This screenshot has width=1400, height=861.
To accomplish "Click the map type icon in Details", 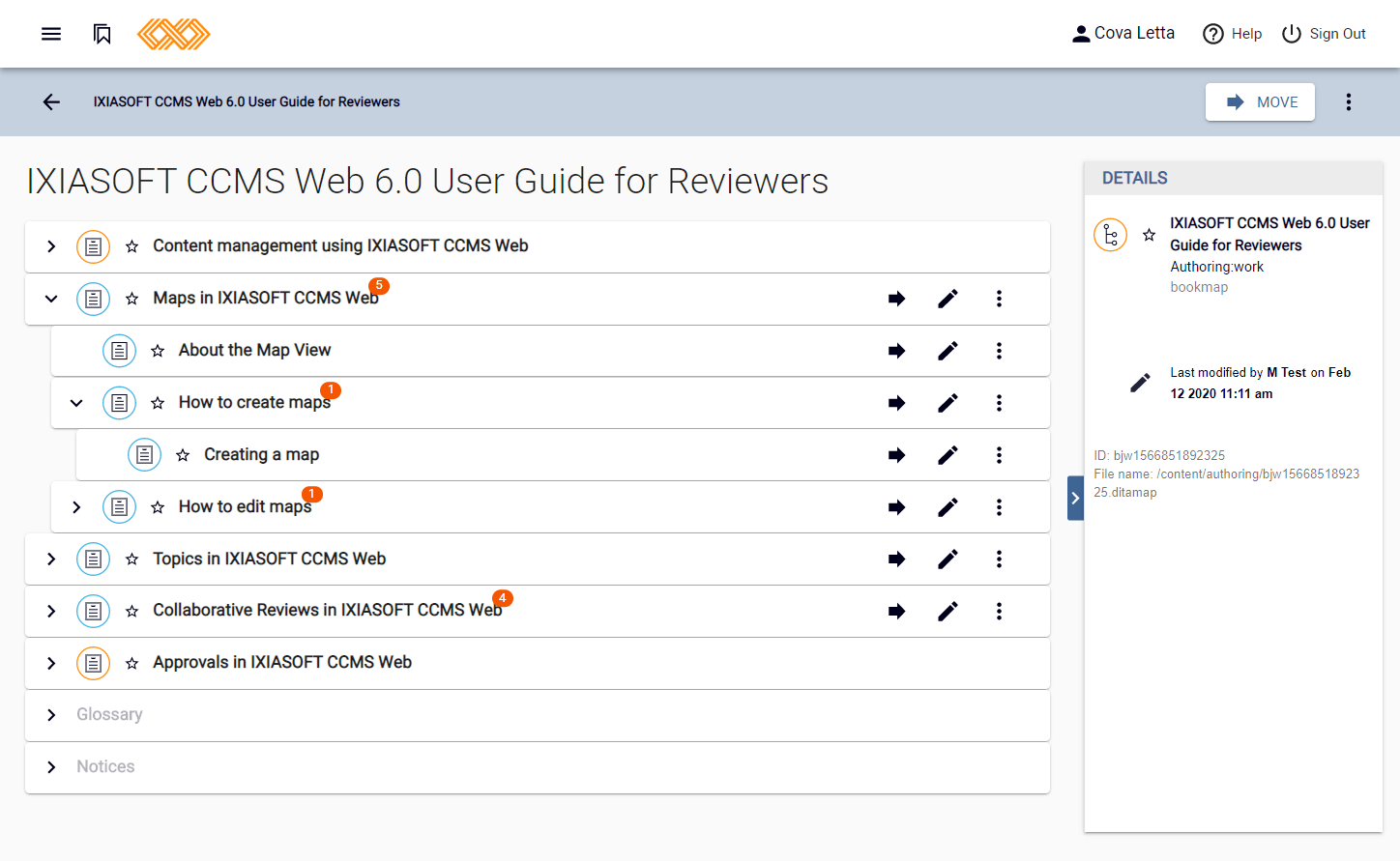I will [1110, 235].
